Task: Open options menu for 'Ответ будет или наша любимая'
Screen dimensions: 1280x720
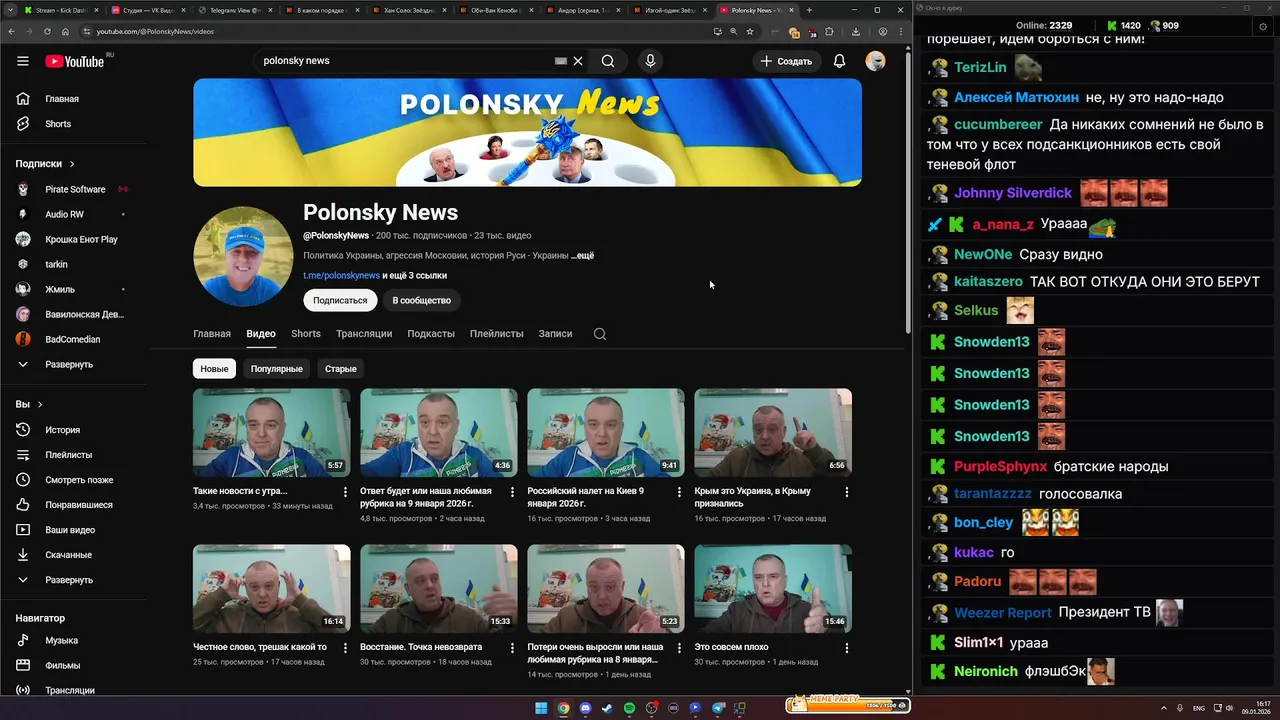Action: point(513,492)
